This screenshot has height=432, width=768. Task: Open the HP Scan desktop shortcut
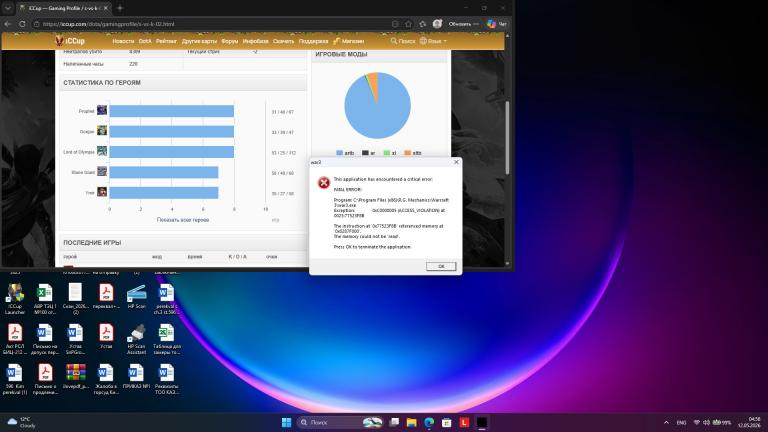pos(136,296)
